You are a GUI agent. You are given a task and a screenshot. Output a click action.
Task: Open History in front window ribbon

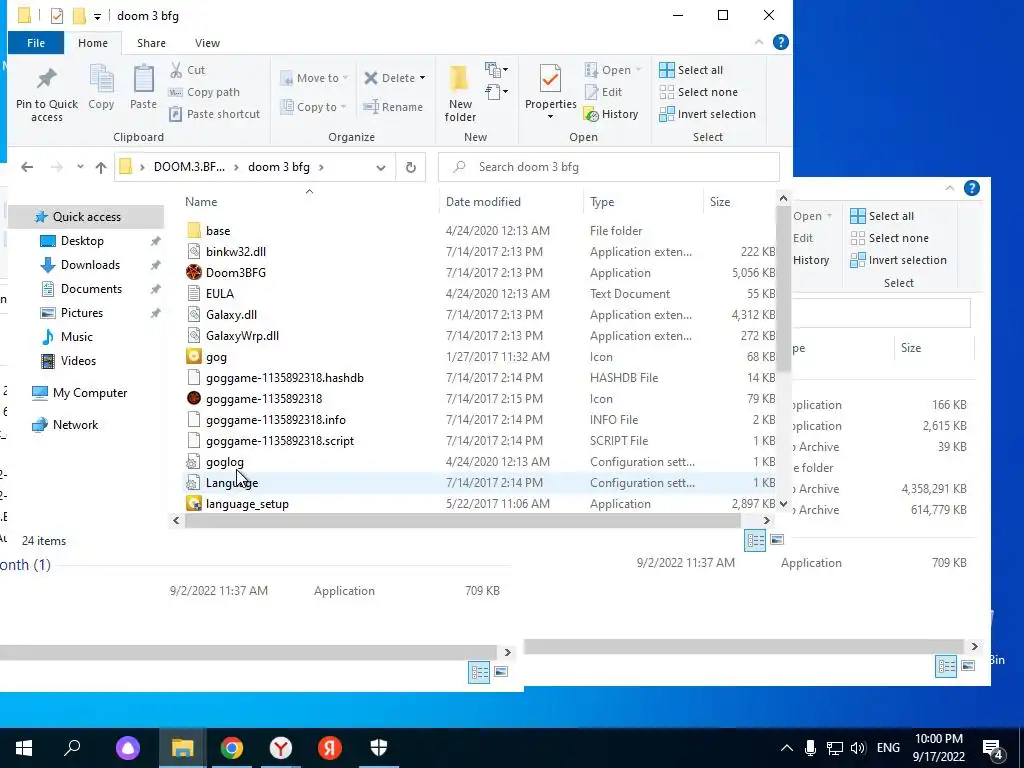pos(611,114)
